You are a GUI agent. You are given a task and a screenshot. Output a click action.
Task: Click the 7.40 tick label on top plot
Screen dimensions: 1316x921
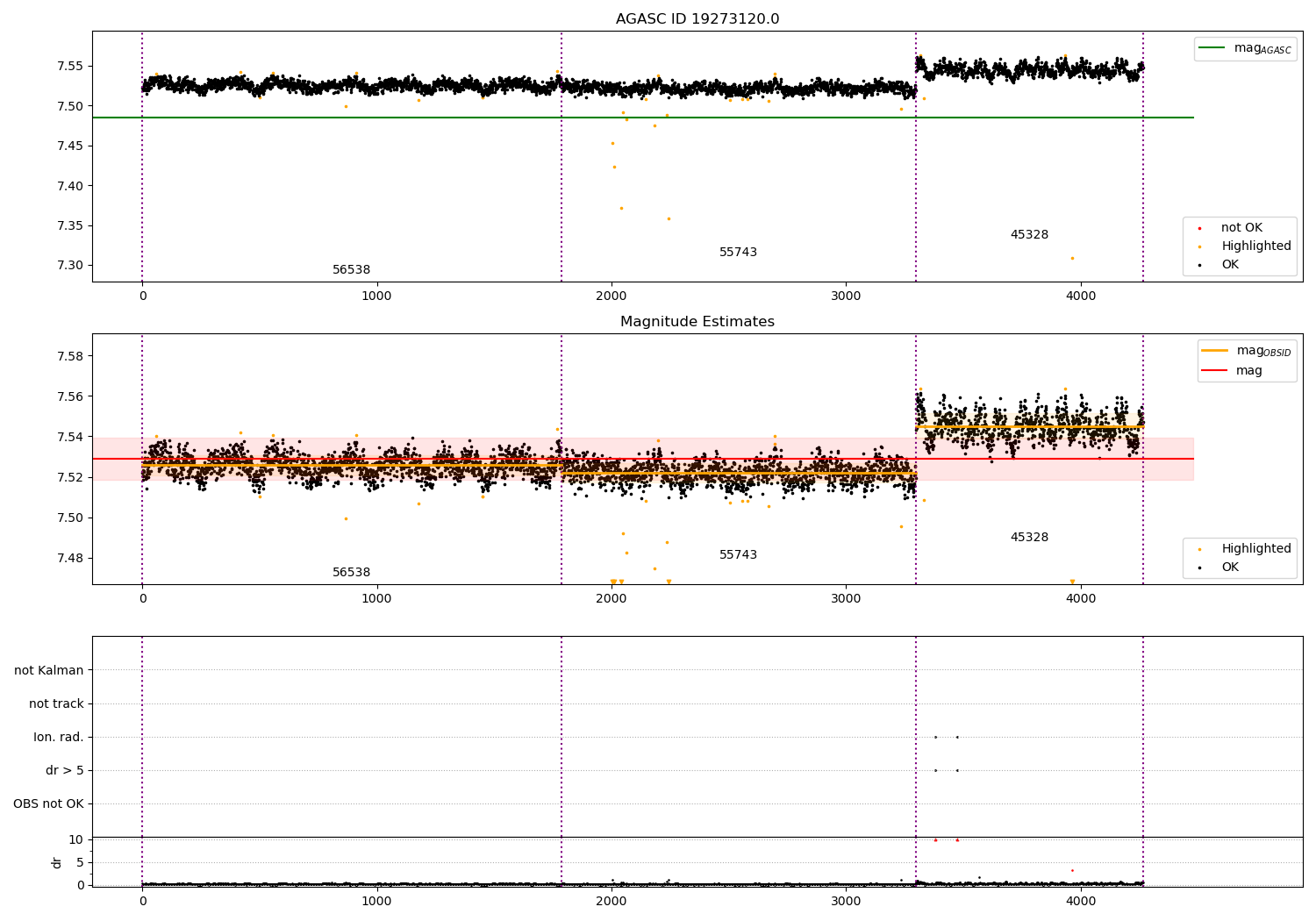[x=70, y=186]
